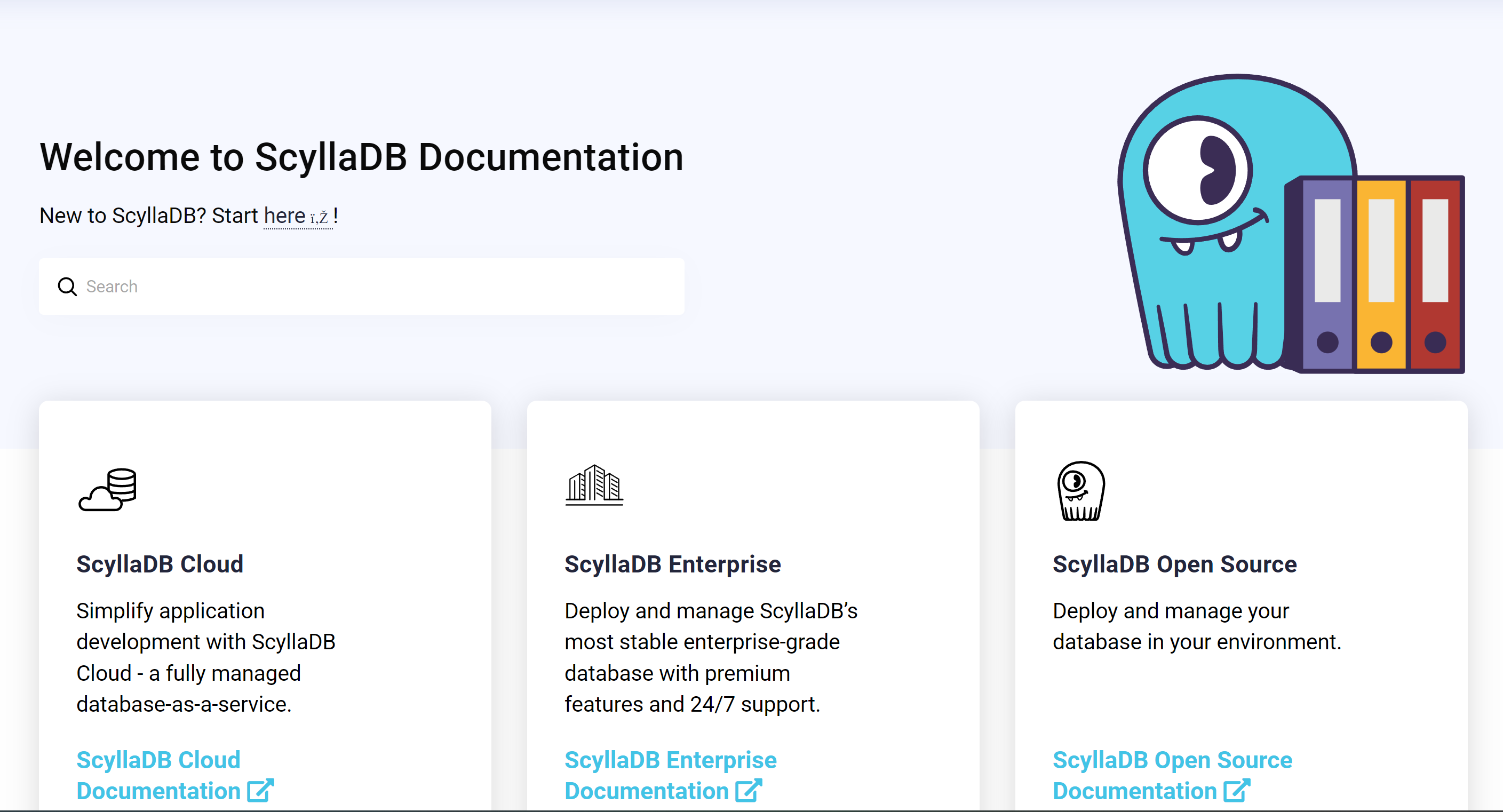The height and width of the screenshot is (812, 1503).
Task: Click the 'Welcome to ScyllaDB Documentation' heading
Action: tap(362, 157)
